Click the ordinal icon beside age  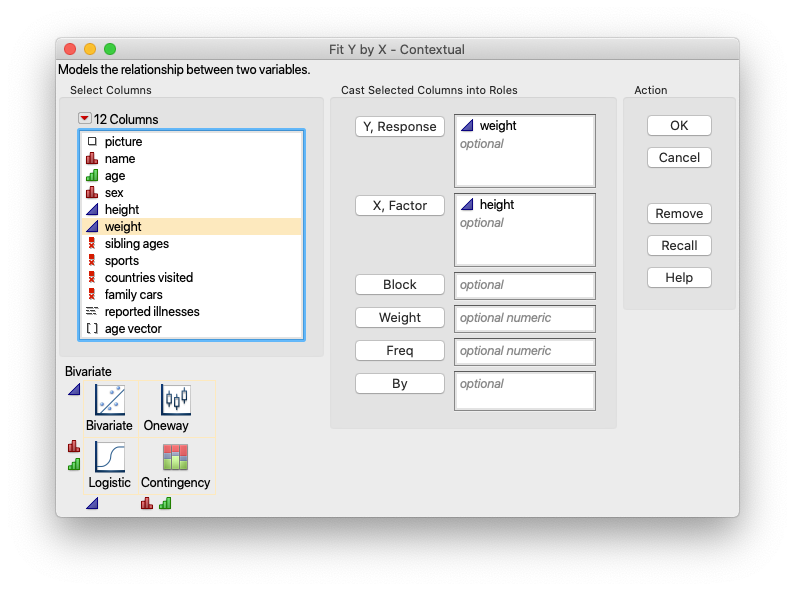point(92,175)
